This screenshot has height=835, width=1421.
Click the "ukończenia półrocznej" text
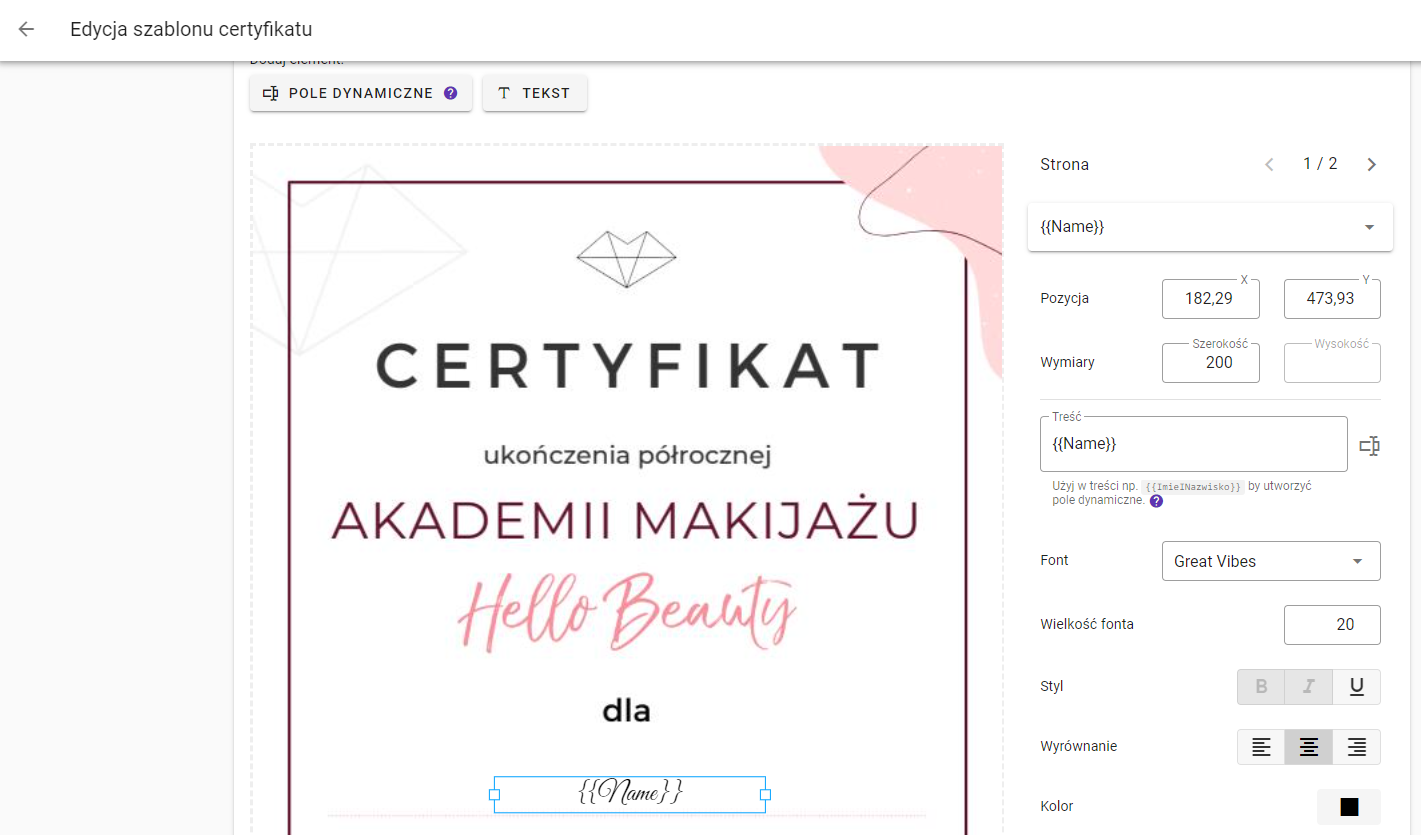tap(627, 457)
